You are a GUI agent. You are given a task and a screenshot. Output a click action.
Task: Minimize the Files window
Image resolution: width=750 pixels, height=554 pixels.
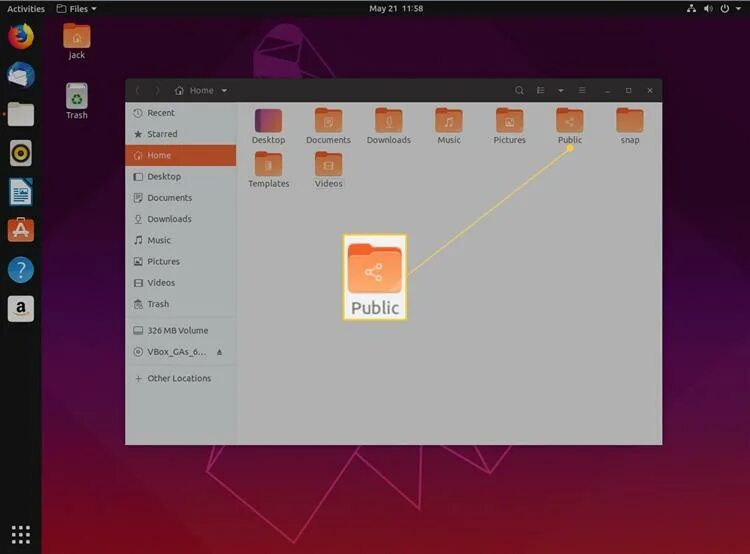coord(607,90)
